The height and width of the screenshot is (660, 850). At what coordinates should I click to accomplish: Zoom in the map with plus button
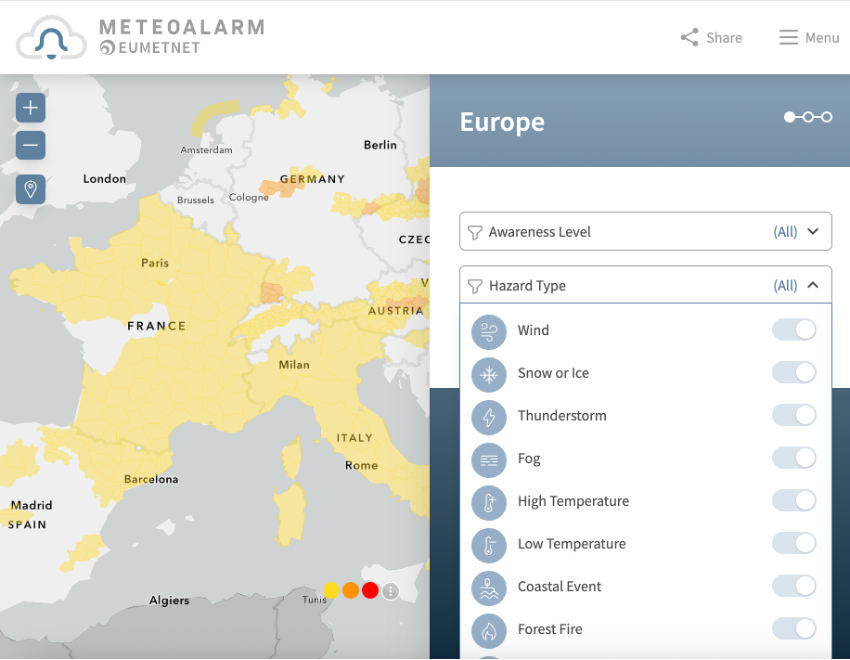[30, 107]
